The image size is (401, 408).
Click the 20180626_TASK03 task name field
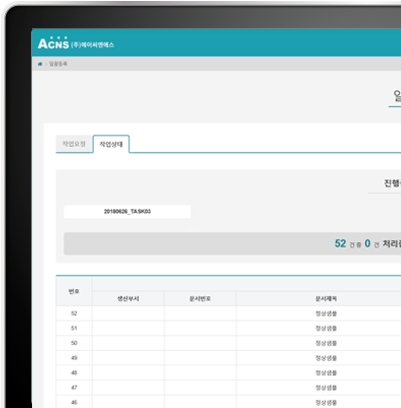(x=127, y=211)
